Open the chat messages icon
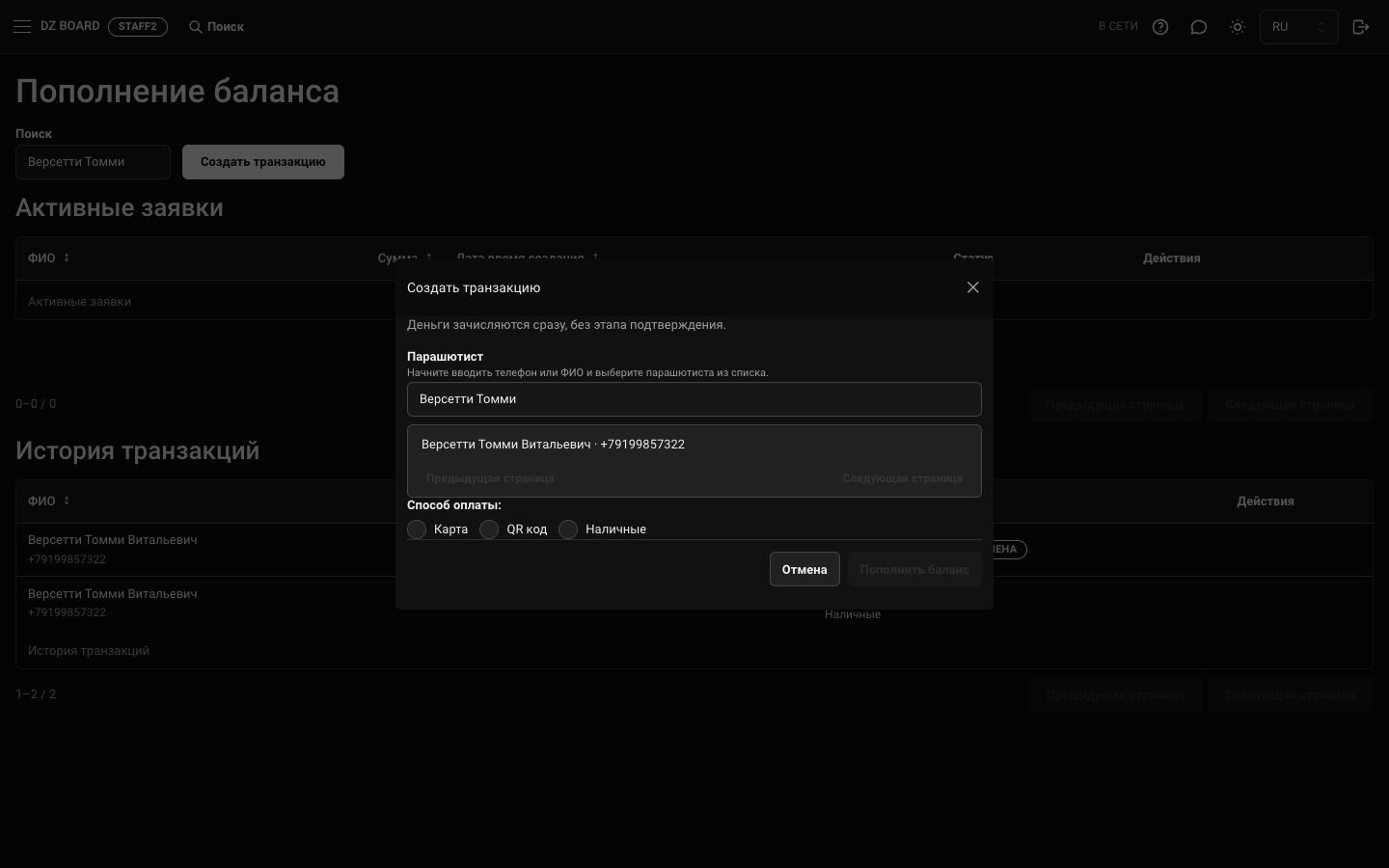The height and width of the screenshot is (868, 1389). point(1199,27)
